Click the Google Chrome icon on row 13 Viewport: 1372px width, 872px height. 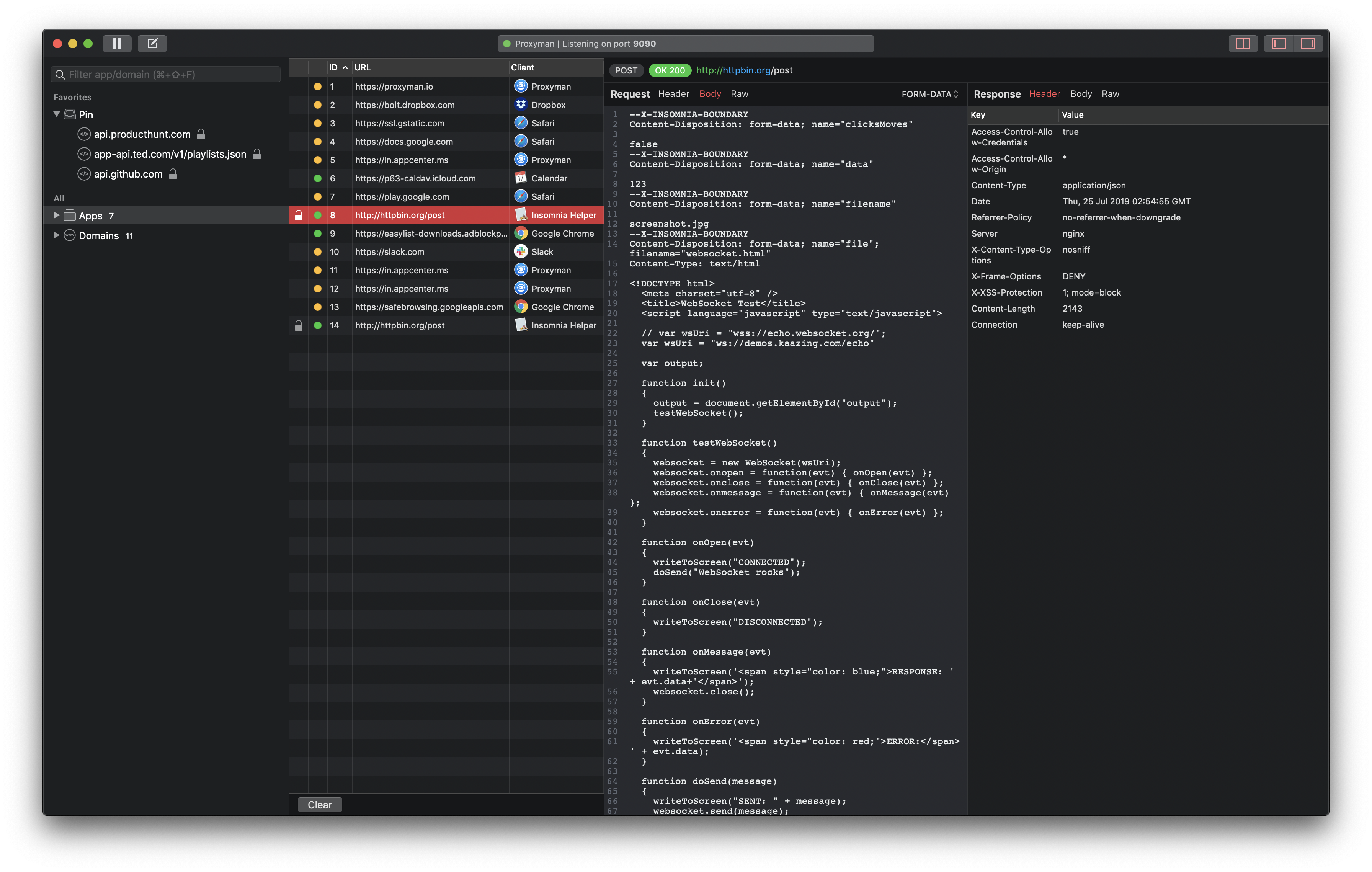pyautogui.click(x=521, y=306)
